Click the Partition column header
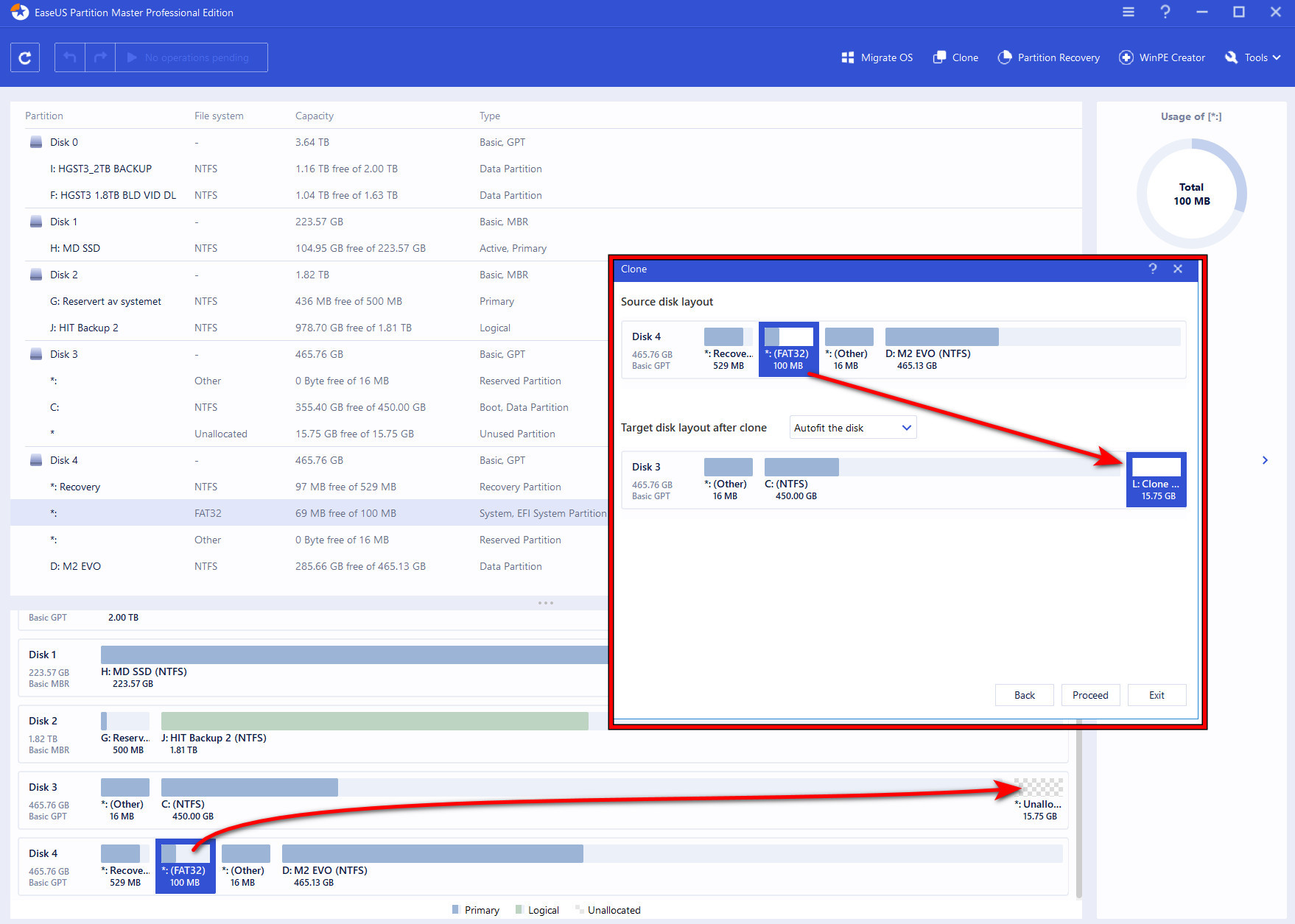 pyautogui.click(x=44, y=116)
